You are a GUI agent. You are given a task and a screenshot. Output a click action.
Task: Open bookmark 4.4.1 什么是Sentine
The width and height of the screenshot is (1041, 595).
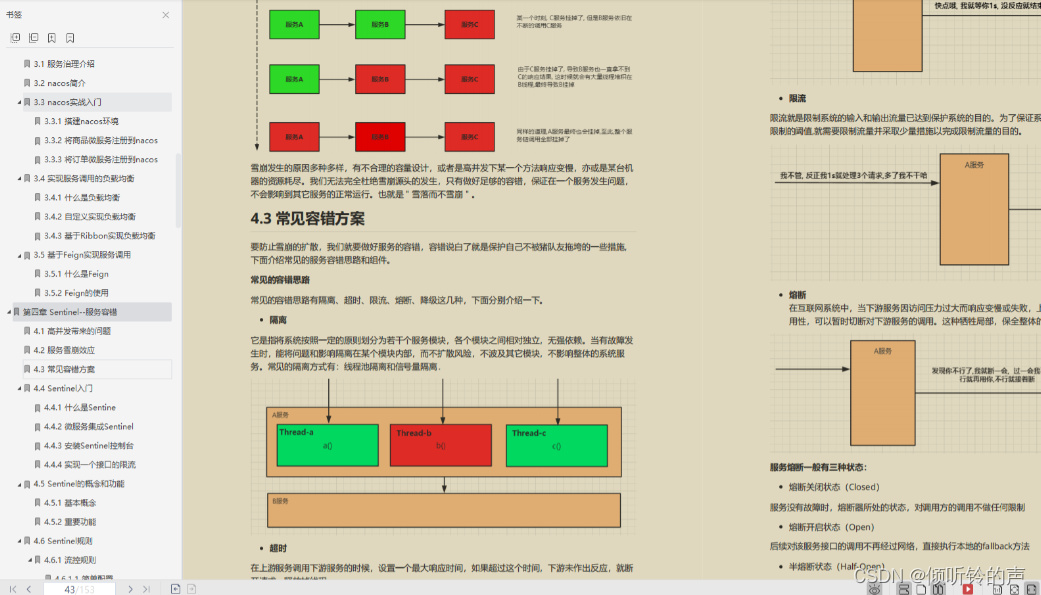[80, 408]
